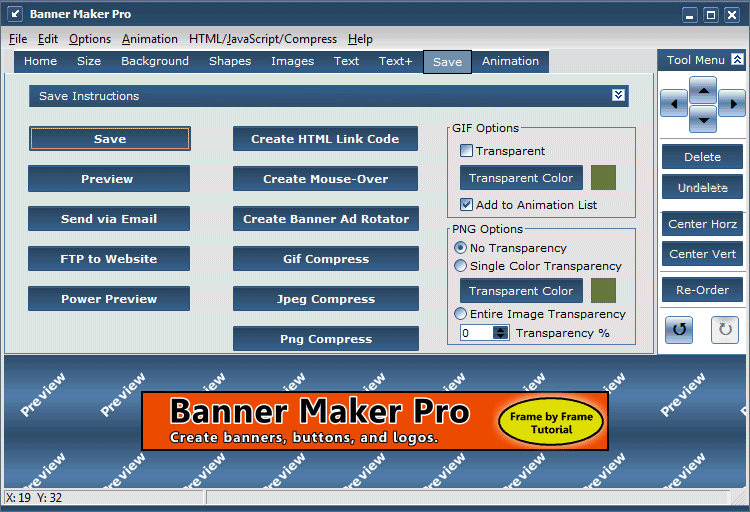The image size is (750, 512).
Task: Click Create Banner Ad Rotator
Action: point(326,219)
